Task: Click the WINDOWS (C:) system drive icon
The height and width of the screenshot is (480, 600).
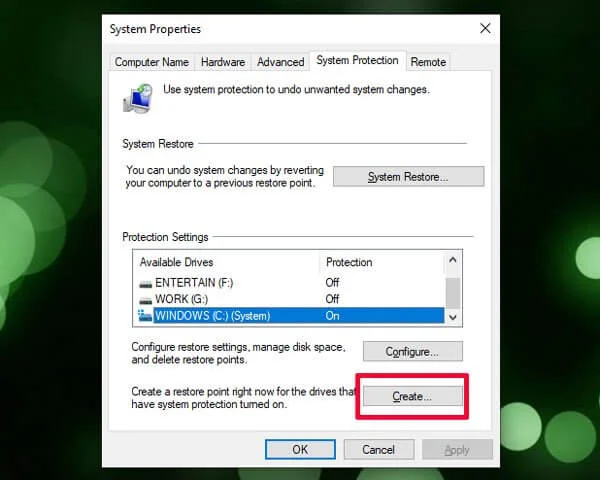Action: point(145,316)
